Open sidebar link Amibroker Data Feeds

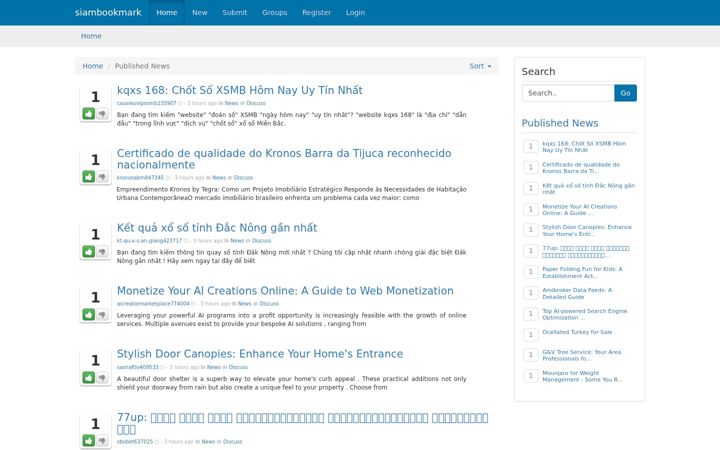click(577, 293)
